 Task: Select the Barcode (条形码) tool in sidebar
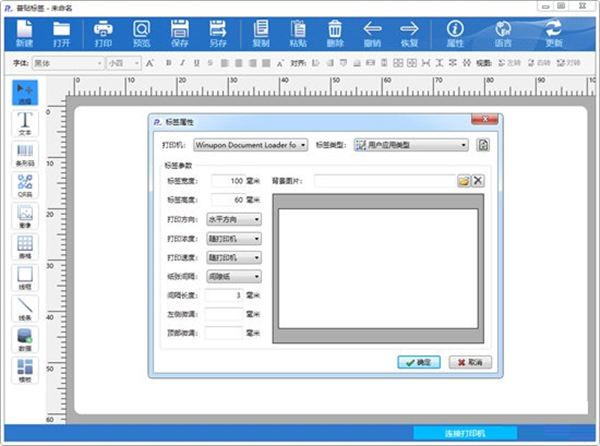pos(25,155)
